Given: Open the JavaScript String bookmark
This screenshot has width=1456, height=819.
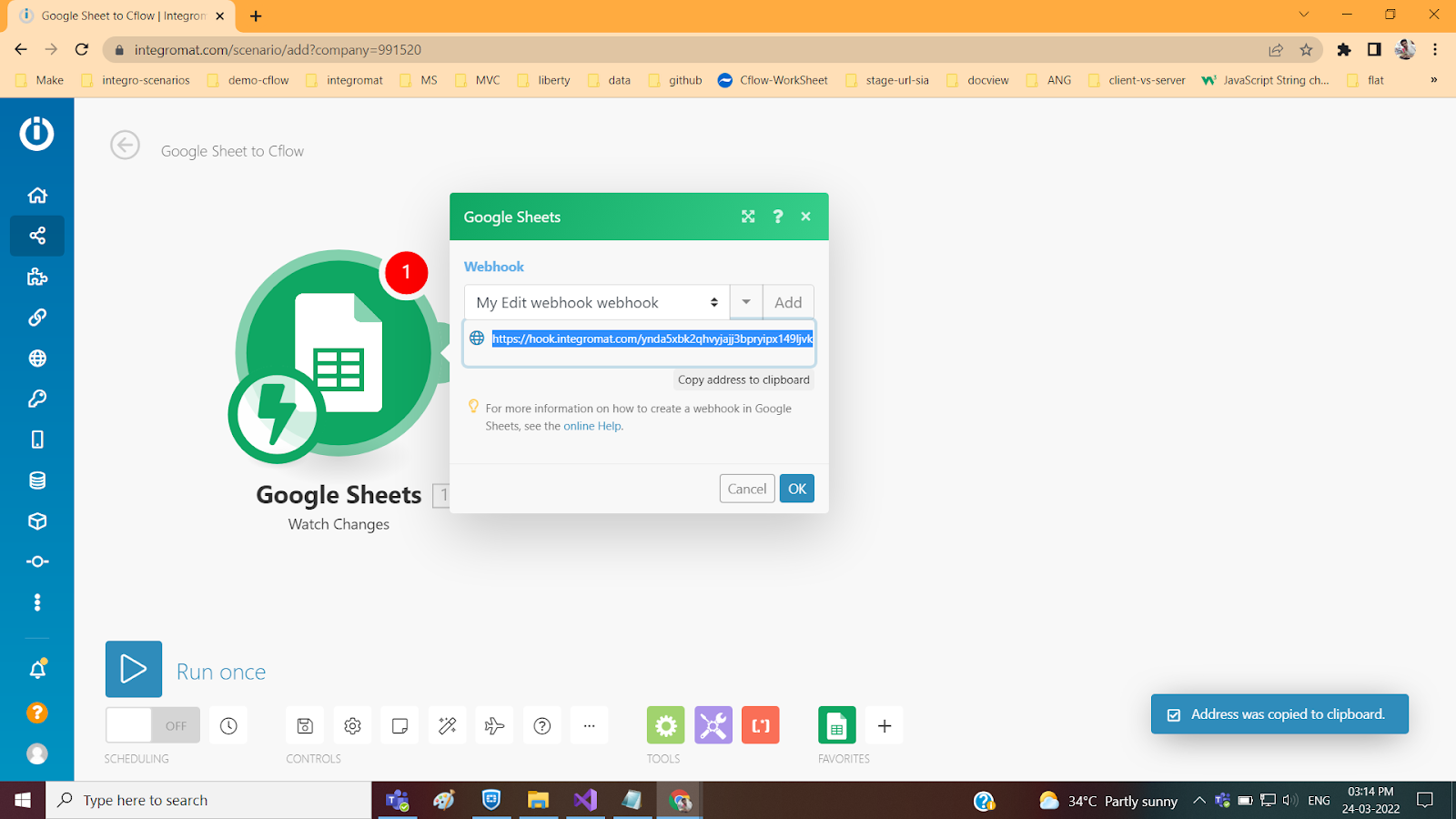Looking at the screenshot, I should tap(1266, 80).
